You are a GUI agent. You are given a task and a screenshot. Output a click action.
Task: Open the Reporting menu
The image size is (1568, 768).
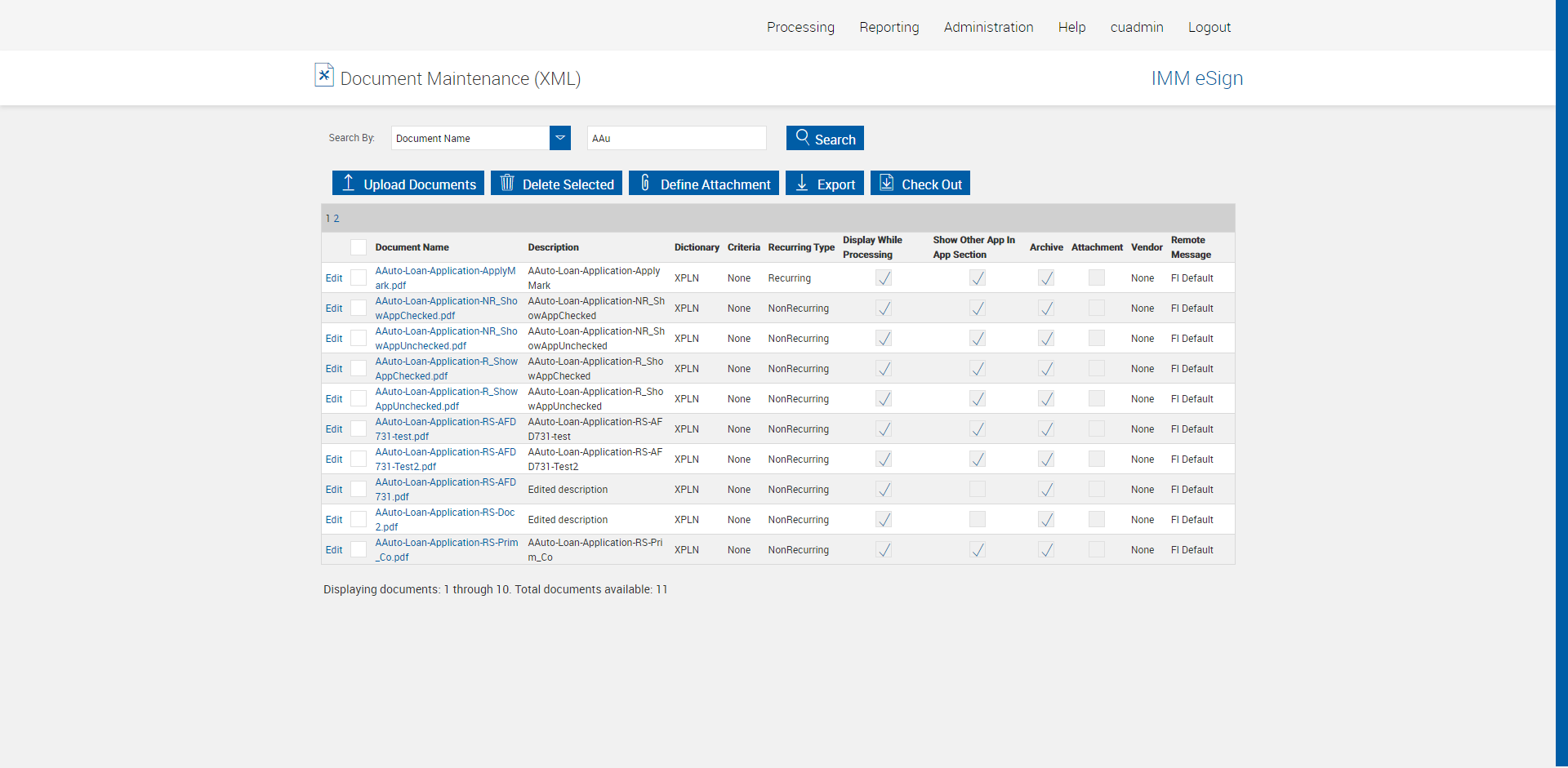tap(889, 27)
